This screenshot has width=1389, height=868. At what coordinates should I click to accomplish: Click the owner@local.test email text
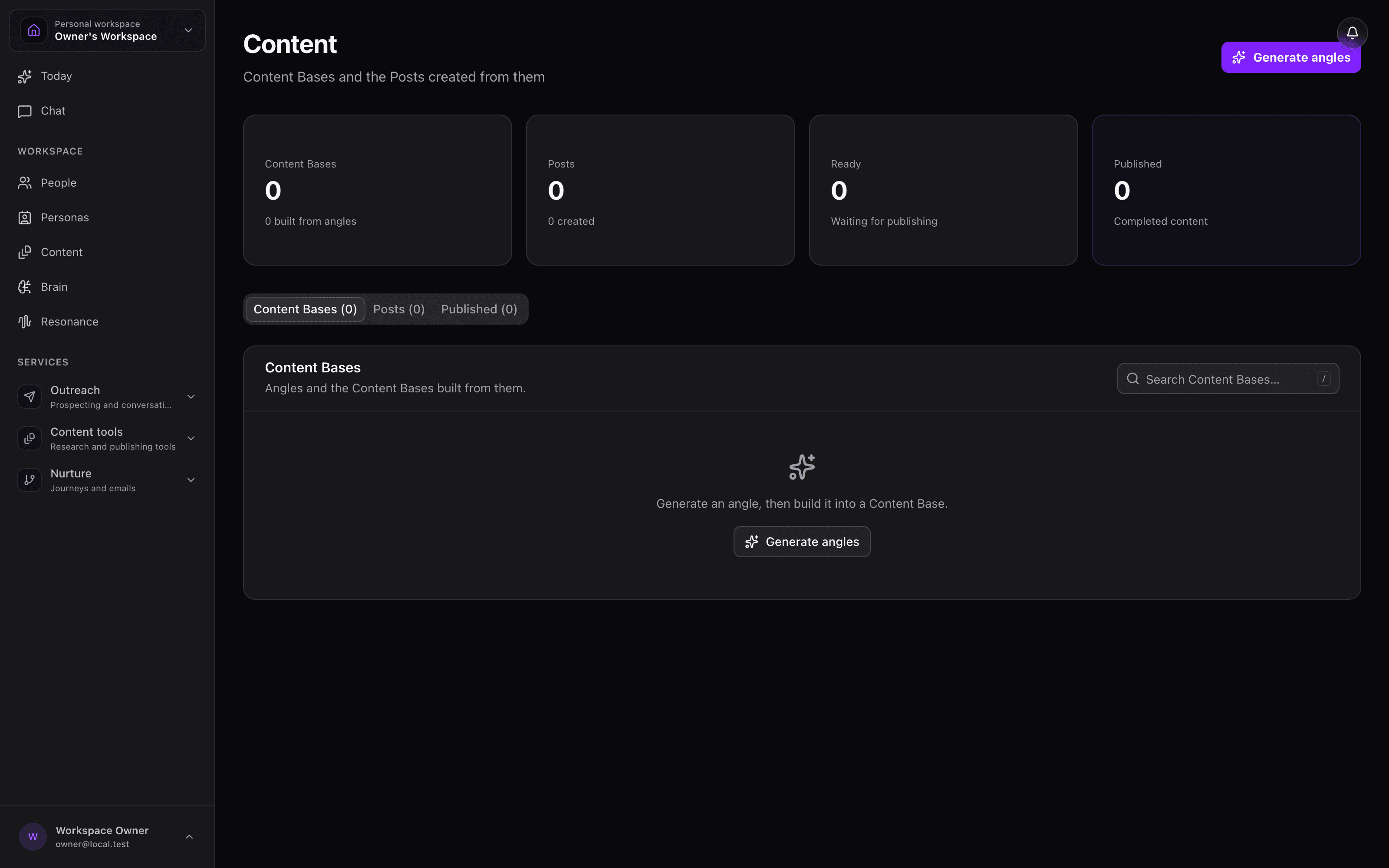click(92, 845)
